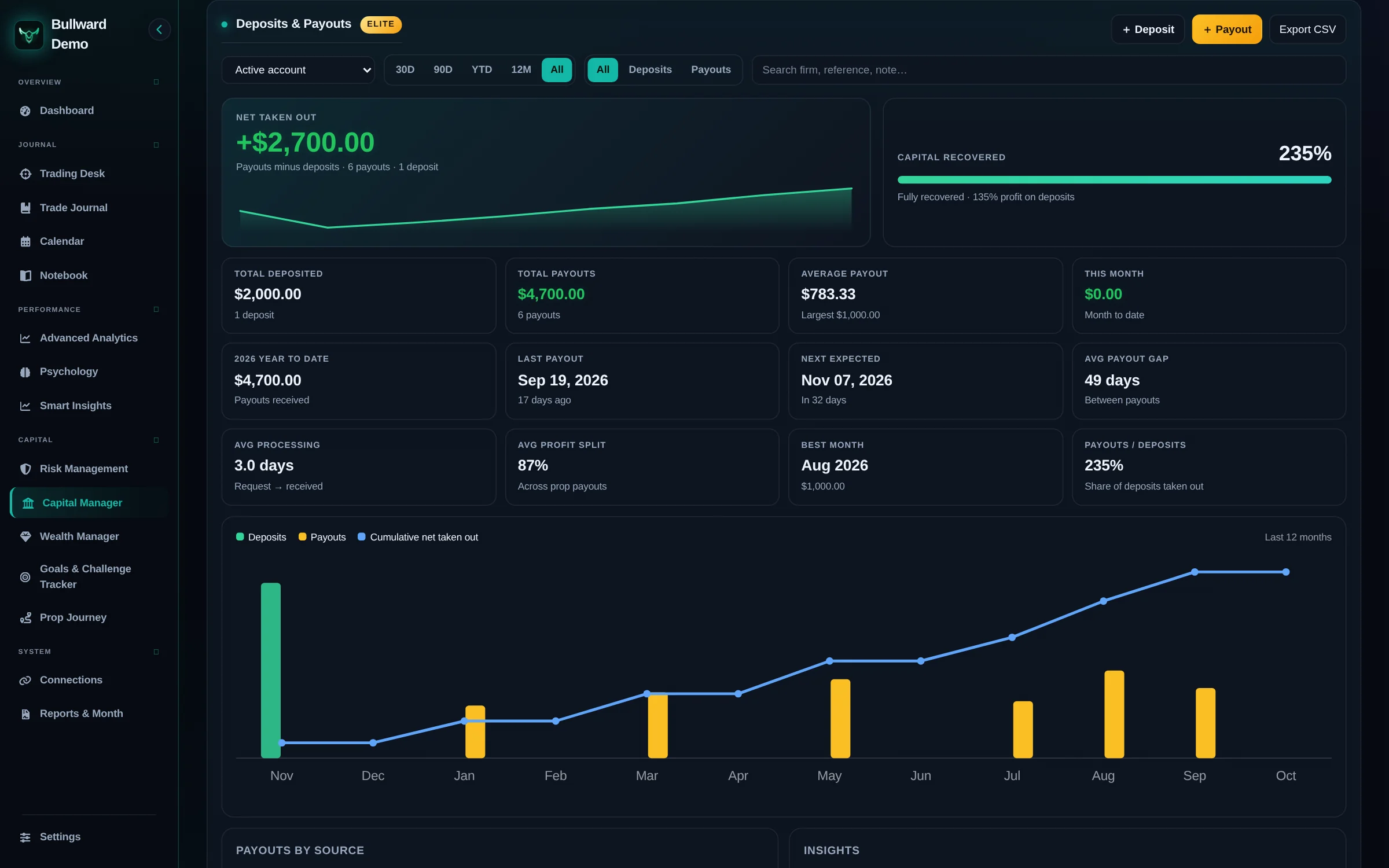Select the 90D time range

pos(443,69)
